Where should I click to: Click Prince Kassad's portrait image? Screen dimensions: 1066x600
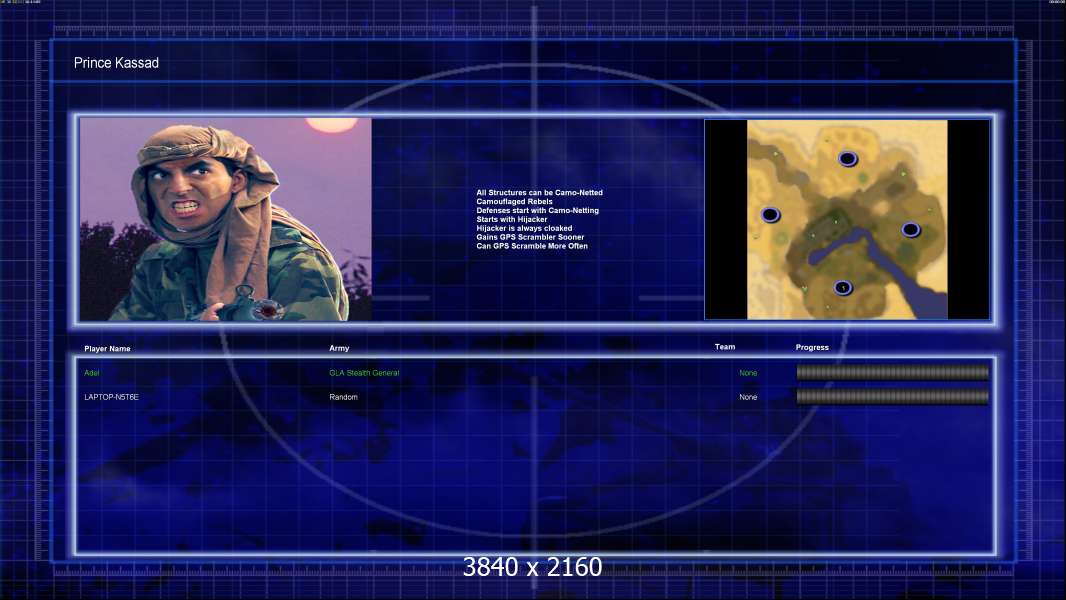226,219
